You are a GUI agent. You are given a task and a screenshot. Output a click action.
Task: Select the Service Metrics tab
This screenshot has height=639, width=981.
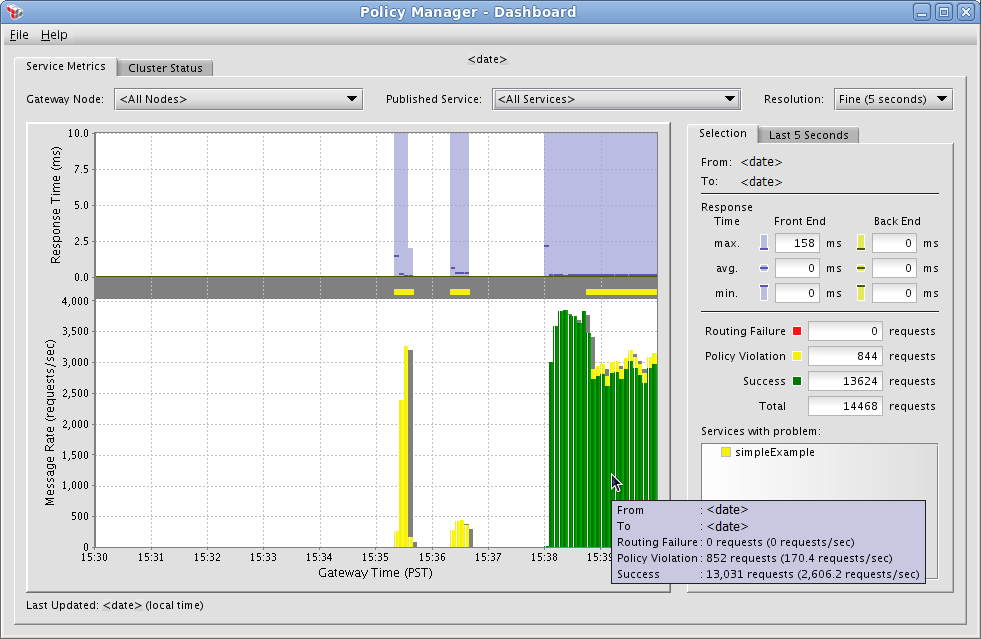[x=66, y=67]
